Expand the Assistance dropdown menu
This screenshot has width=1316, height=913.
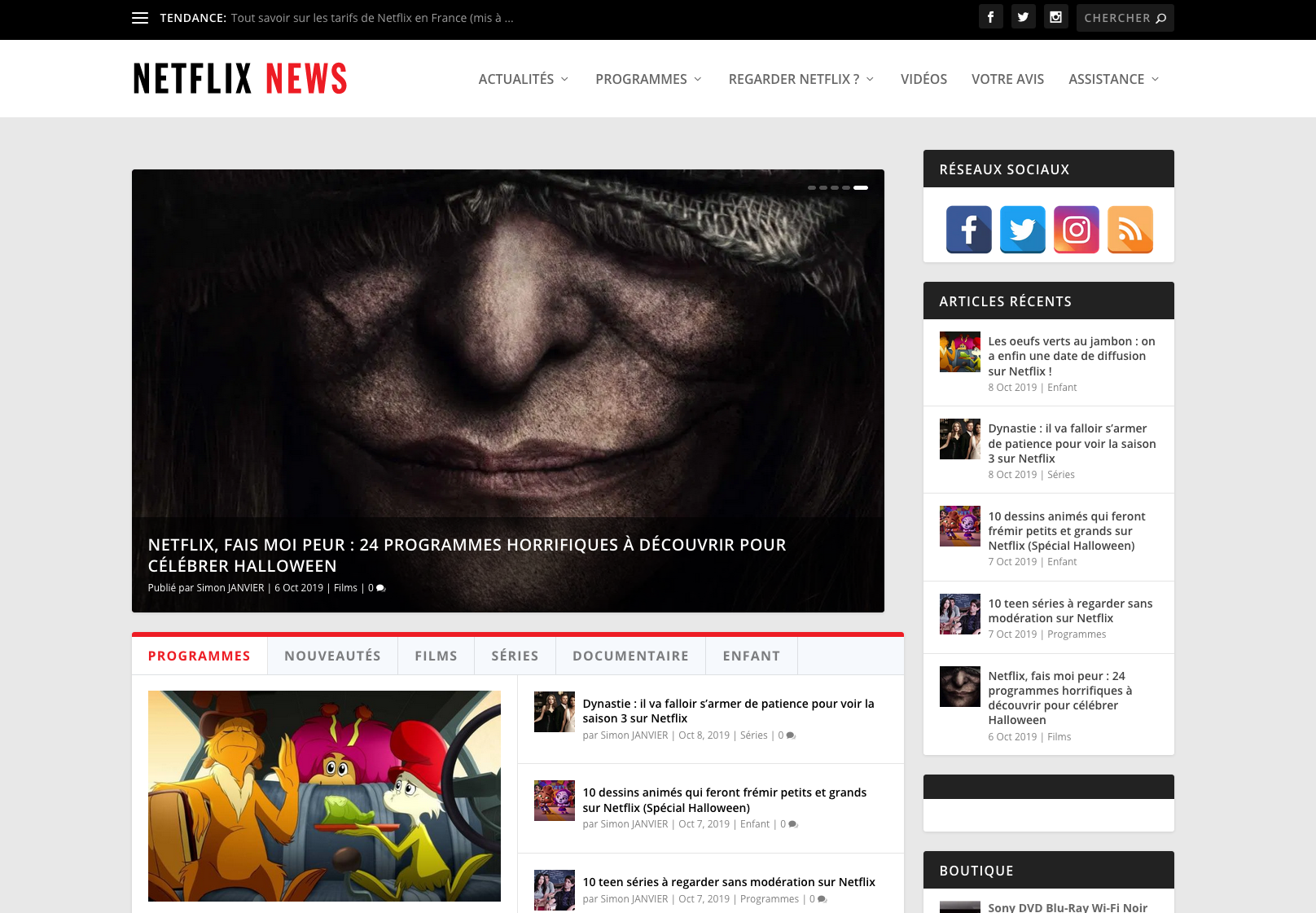[1113, 79]
